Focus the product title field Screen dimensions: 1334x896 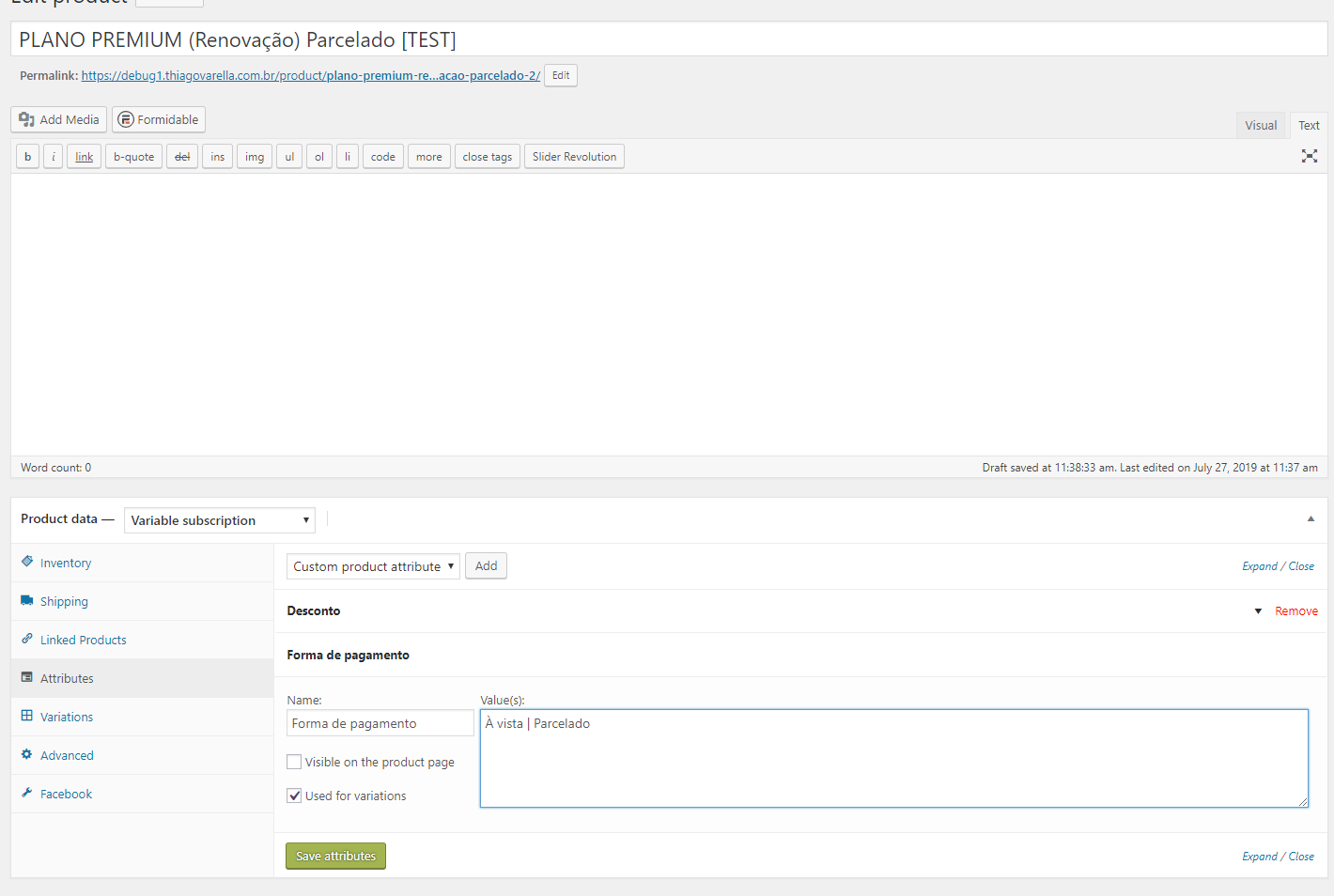click(x=669, y=39)
